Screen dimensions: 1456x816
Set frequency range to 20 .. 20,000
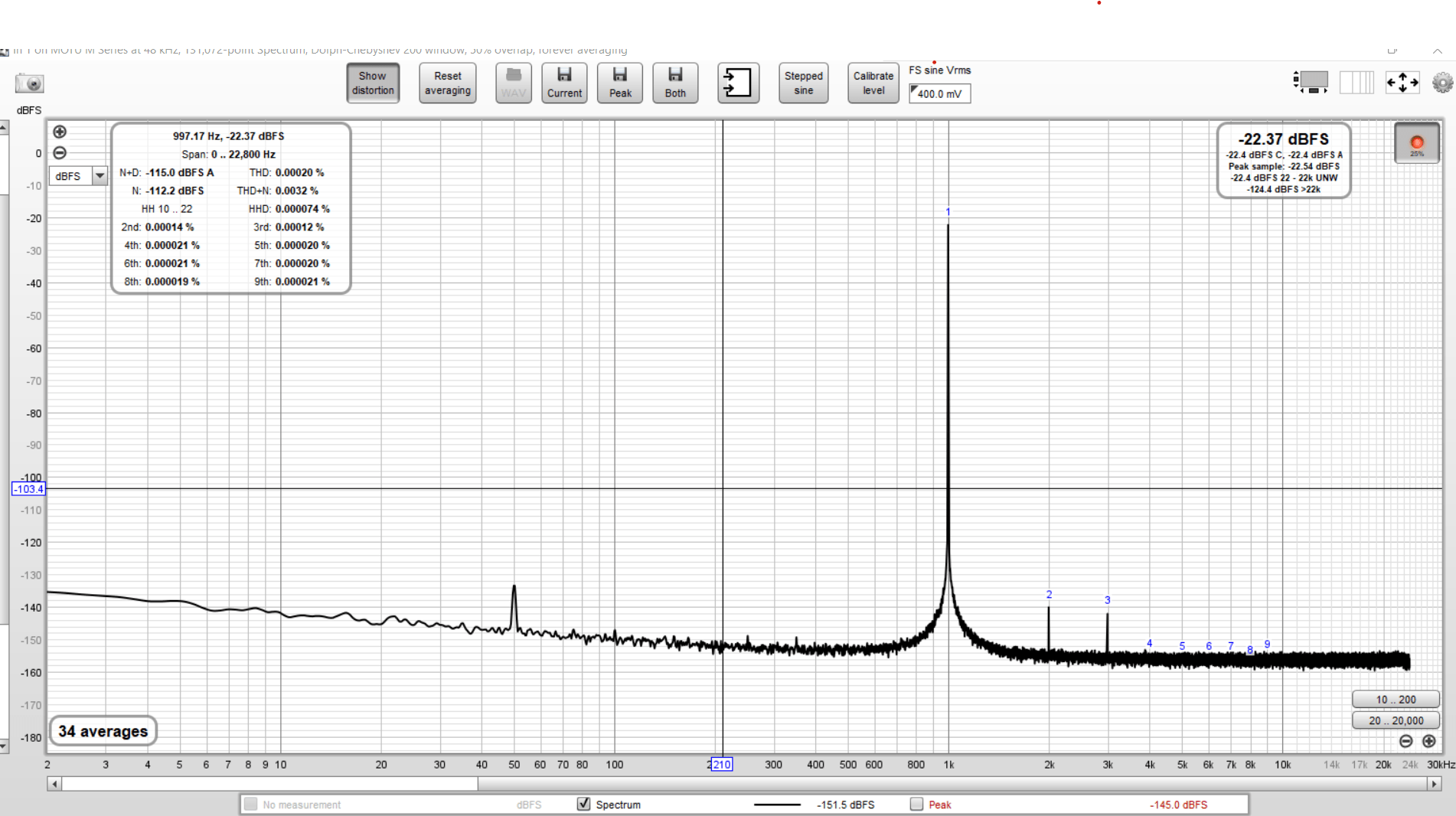(x=1396, y=720)
